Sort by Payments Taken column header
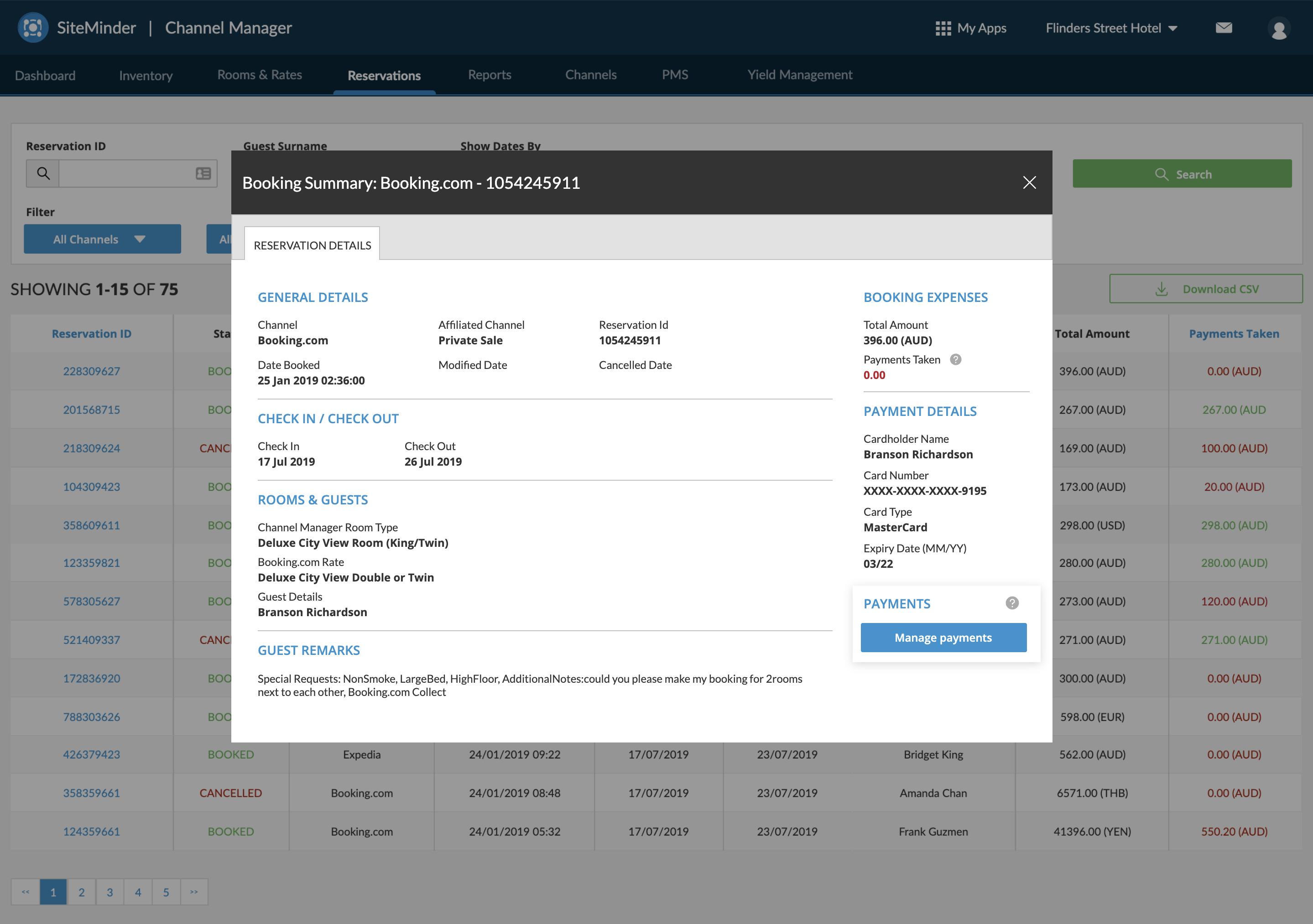This screenshot has height=924, width=1313. (1234, 334)
